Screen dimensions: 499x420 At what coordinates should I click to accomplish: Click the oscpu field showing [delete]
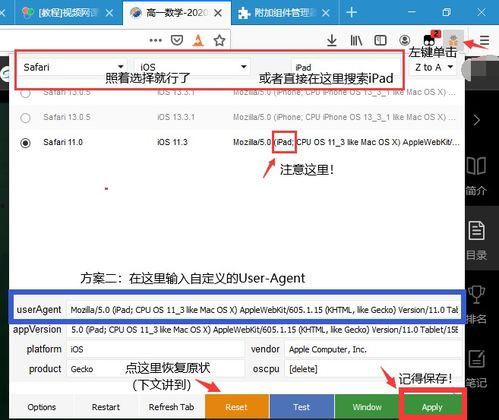click(x=373, y=369)
